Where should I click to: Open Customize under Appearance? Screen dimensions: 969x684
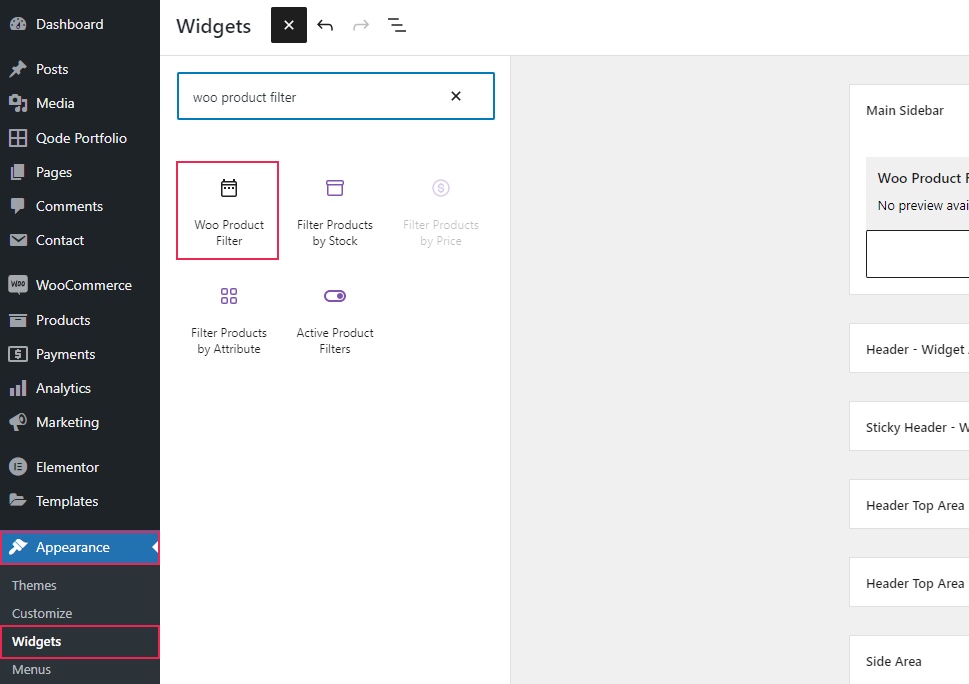[42, 614]
